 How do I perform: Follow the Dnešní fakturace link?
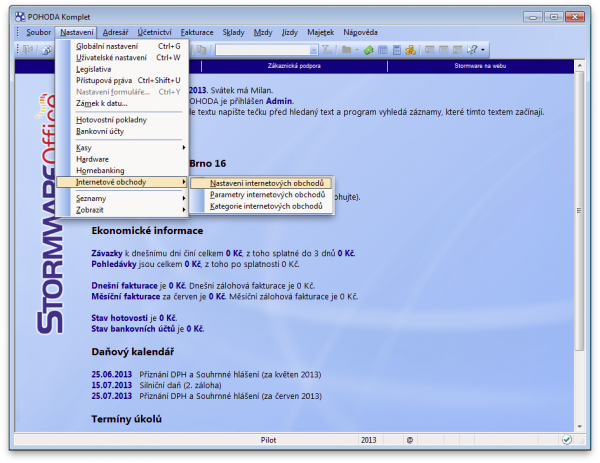click(124, 286)
